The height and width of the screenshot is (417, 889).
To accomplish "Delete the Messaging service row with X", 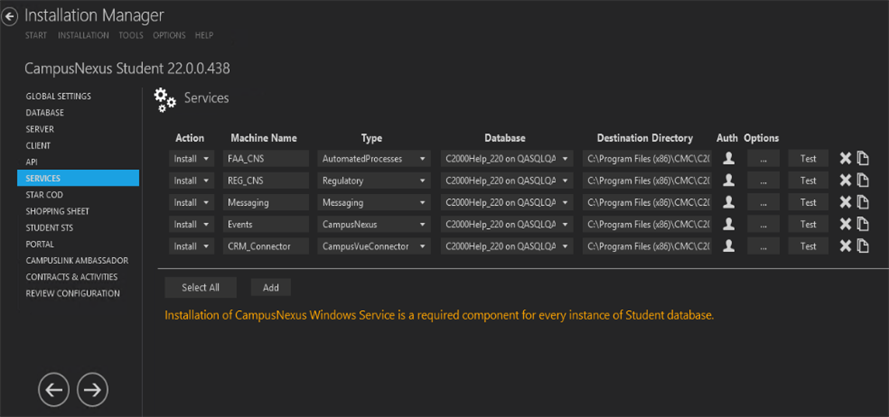I will pos(845,202).
